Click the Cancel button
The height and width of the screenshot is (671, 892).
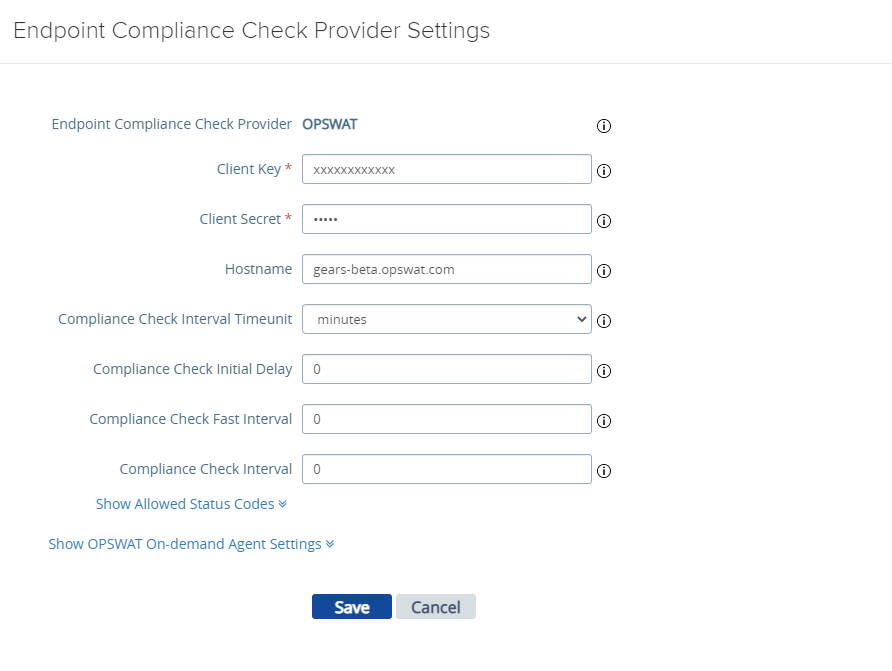[436, 607]
